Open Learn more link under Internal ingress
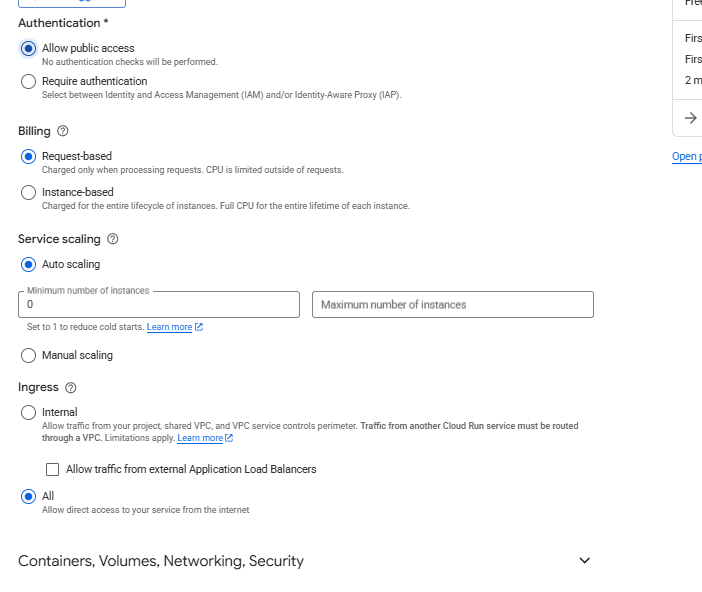The image size is (702, 592). point(200,438)
